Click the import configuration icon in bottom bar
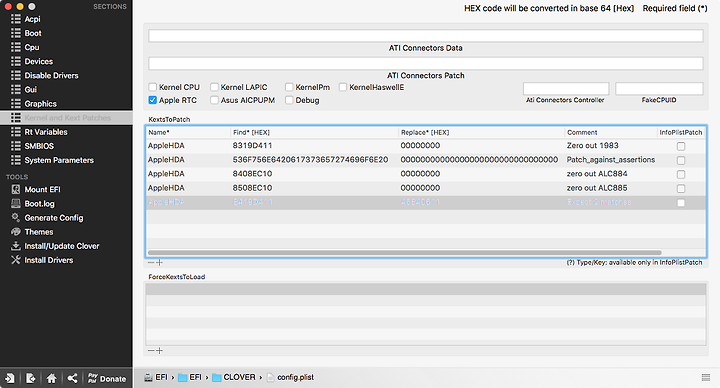Viewport: 720px width, 388px height. 10,378
